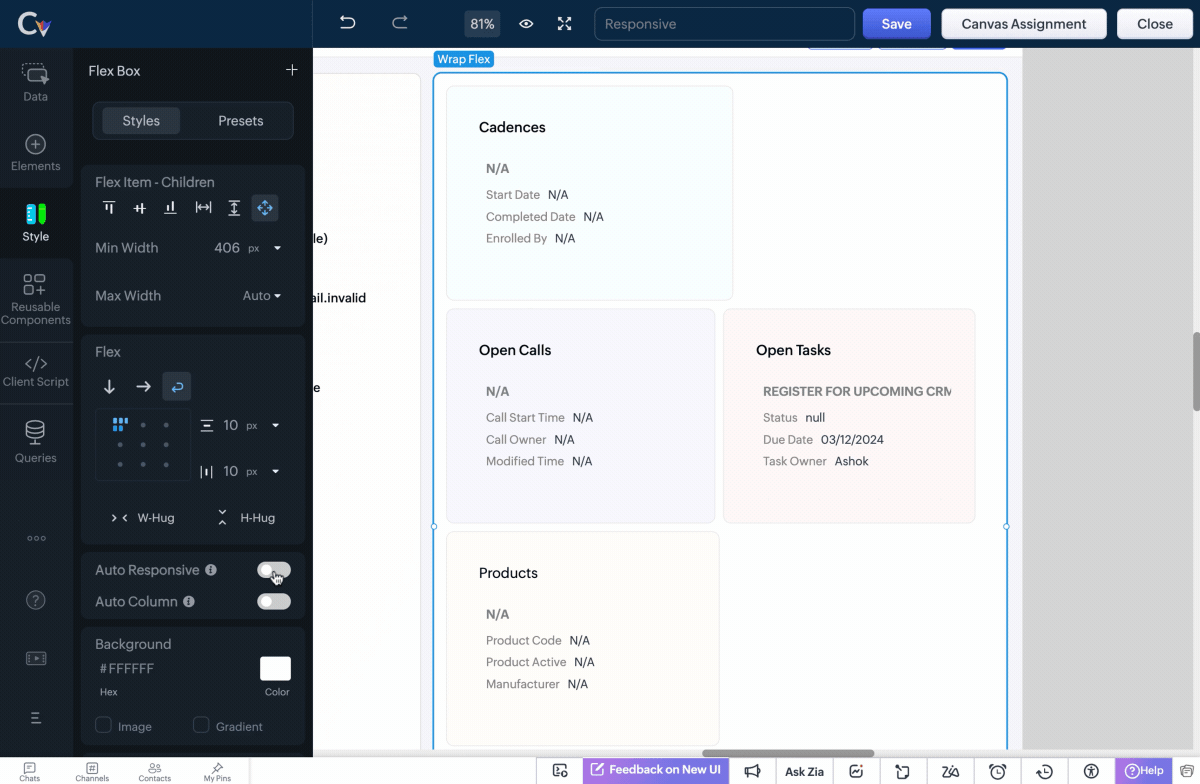Select the wrap flex direction icon

pyautogui.click(x=176, y=386)
